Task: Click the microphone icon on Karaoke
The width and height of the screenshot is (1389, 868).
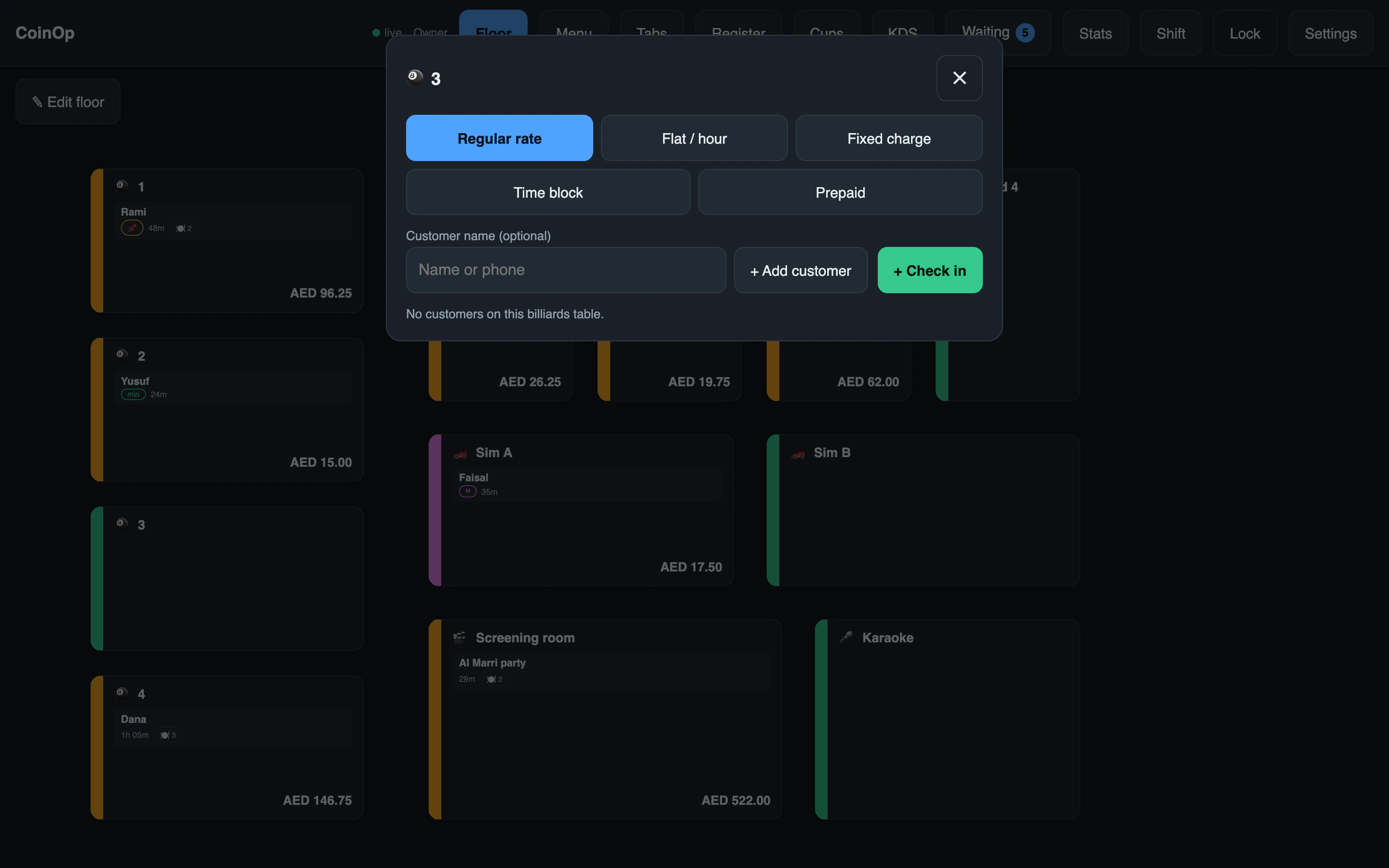Action: point(846,637)
